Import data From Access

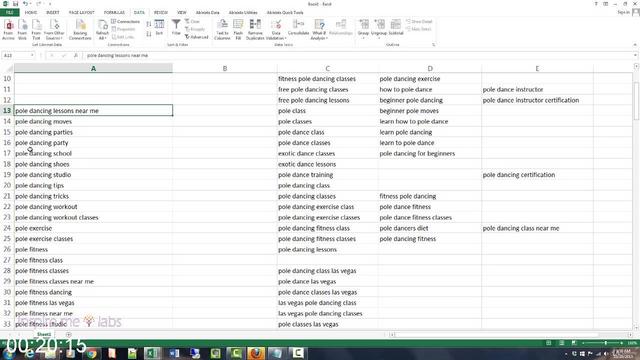(8, 30)
